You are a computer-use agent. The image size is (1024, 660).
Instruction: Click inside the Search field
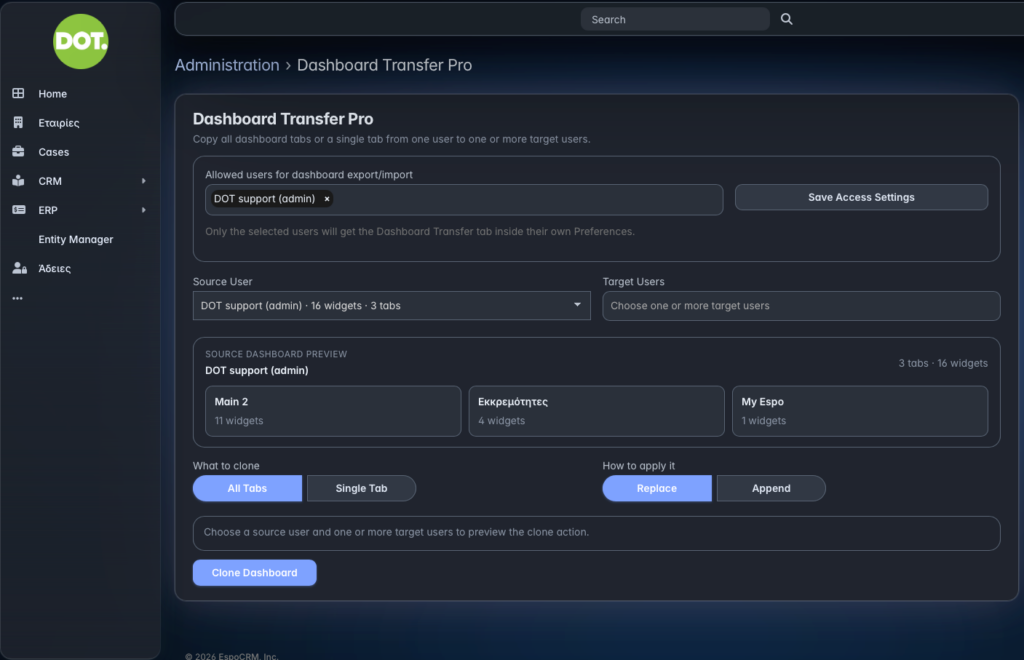tap(675, 19)
